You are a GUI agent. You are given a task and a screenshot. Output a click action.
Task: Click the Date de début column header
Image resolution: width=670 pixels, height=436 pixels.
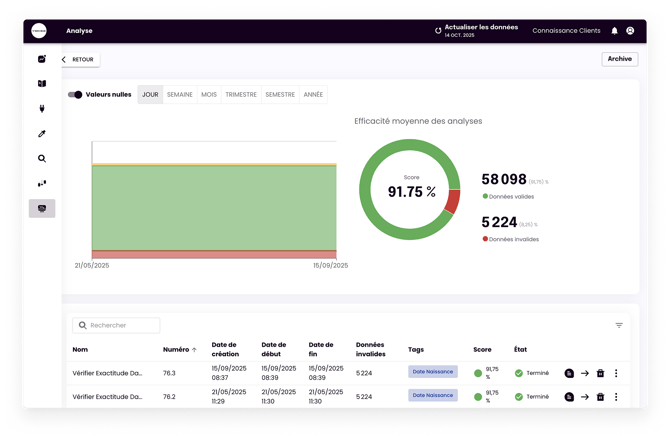click(x=273, y=349)
